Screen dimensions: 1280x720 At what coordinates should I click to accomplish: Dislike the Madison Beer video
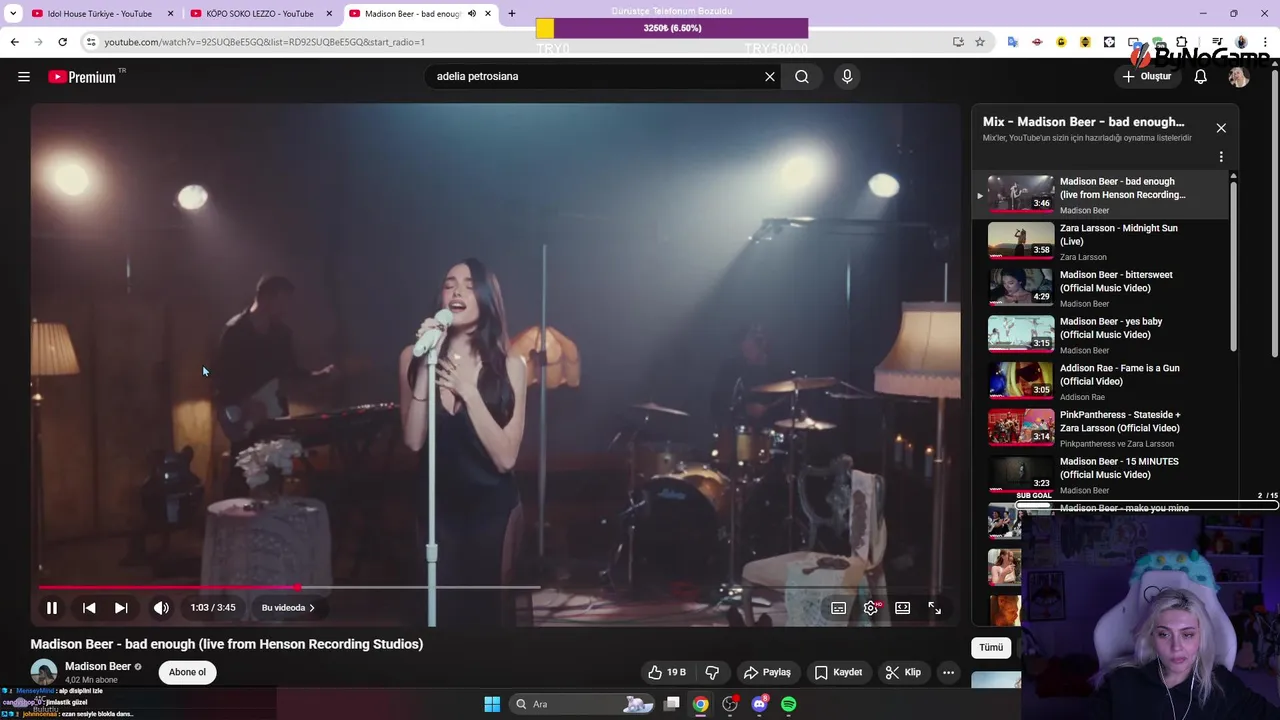[x=713, y=672]
